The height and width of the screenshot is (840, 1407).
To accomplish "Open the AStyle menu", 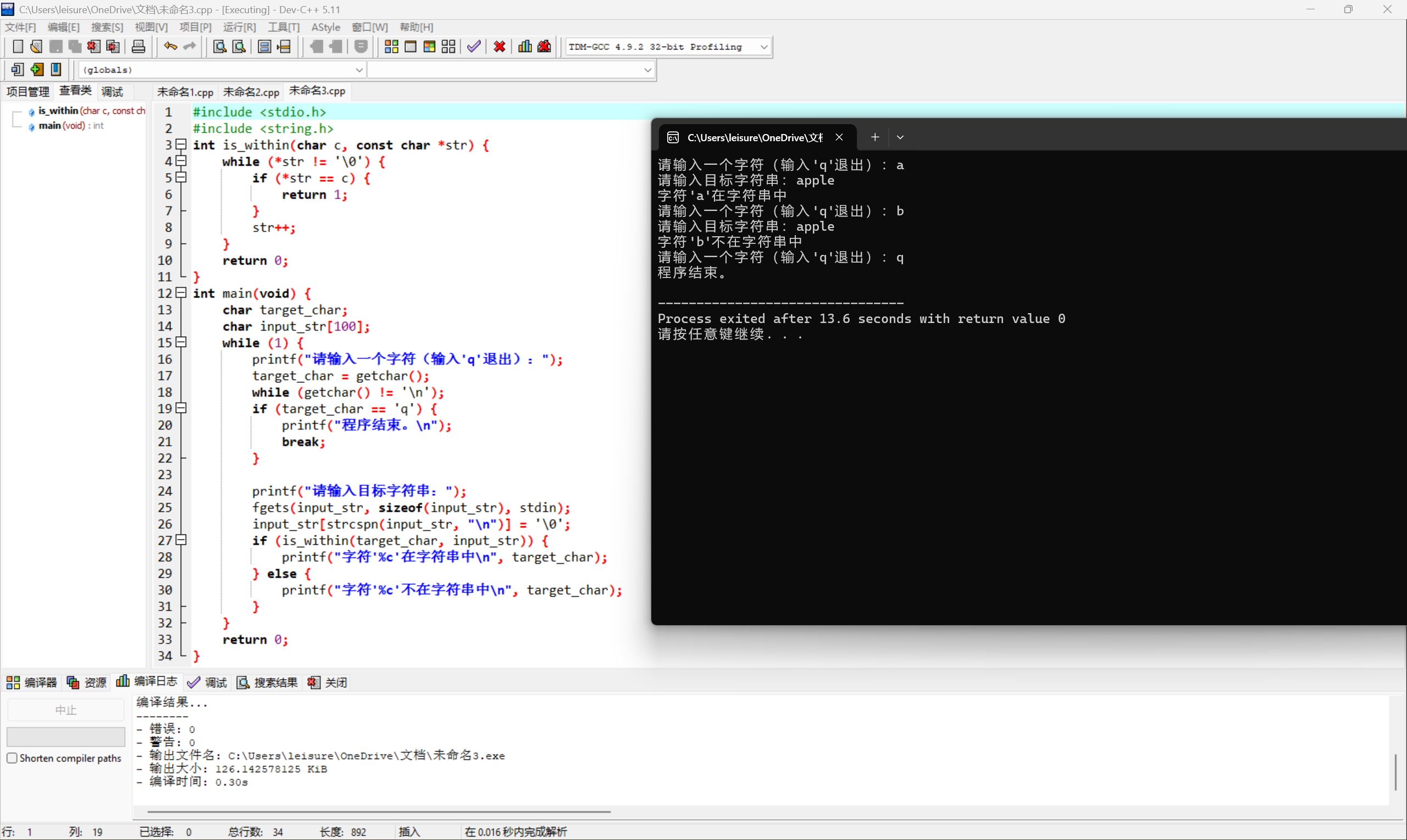I will click(x=326, y=26).
